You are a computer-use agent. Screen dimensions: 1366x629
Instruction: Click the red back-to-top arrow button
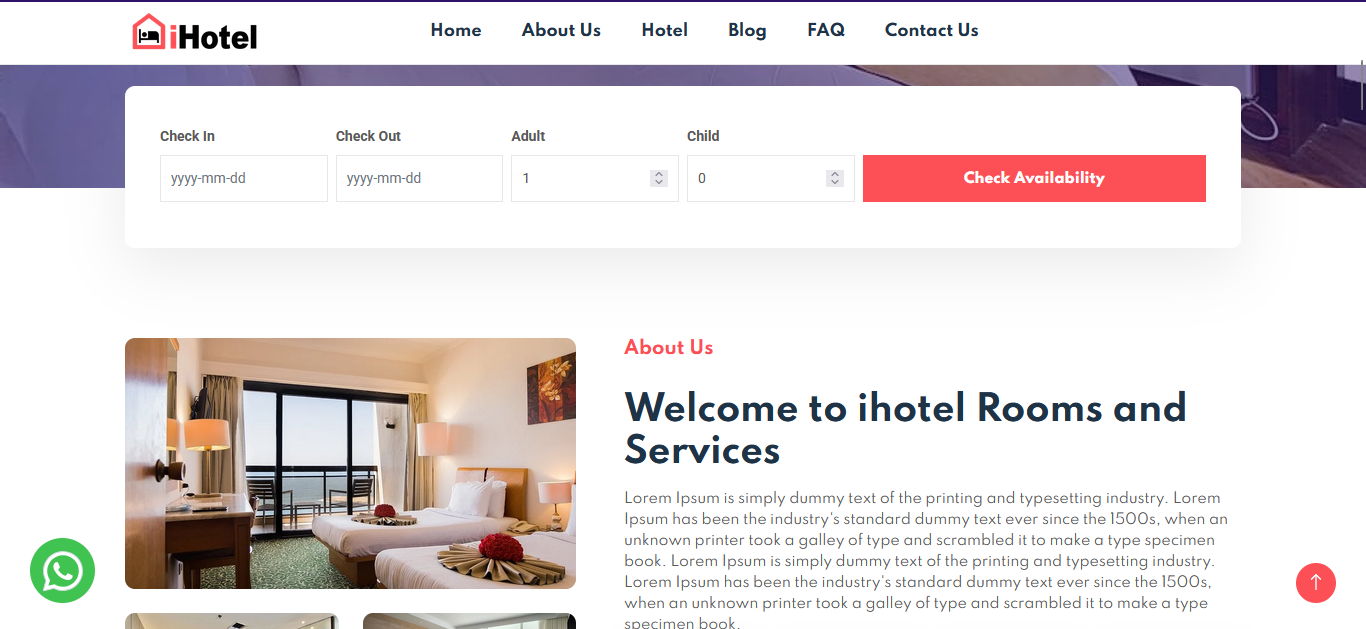(1316, 583)
